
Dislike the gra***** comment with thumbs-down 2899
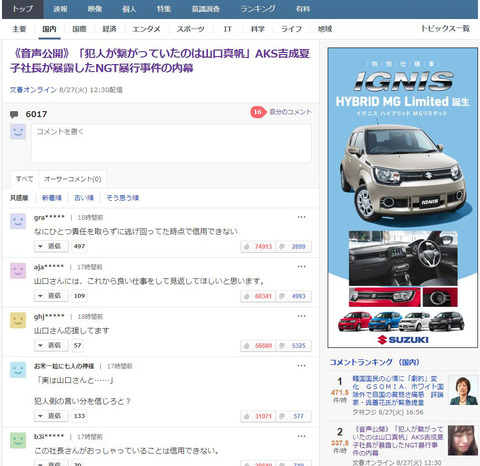pyautogui.click(x=294, y=247)
